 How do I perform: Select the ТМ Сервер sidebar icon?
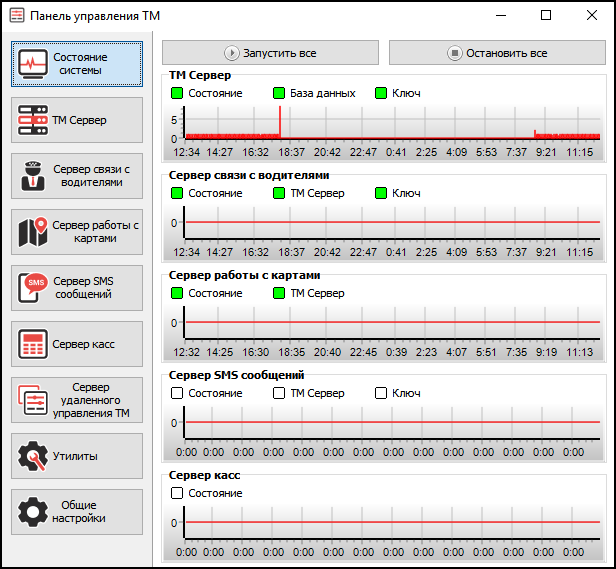pos(34,121)
